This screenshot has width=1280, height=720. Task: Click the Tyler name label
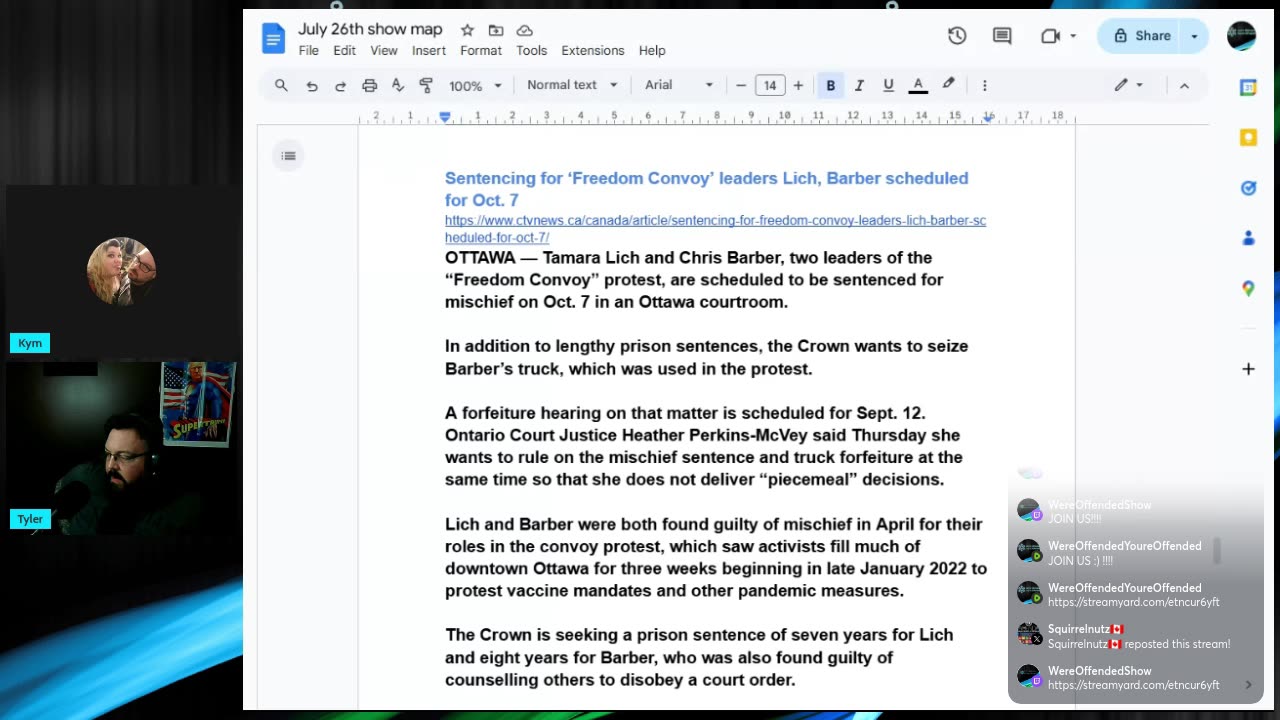30,519
